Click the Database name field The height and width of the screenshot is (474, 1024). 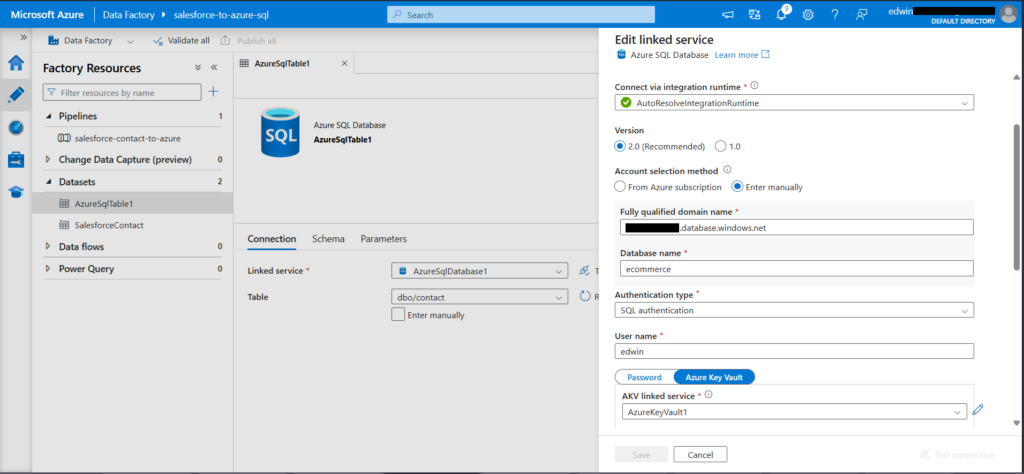(x=797, y=268)
